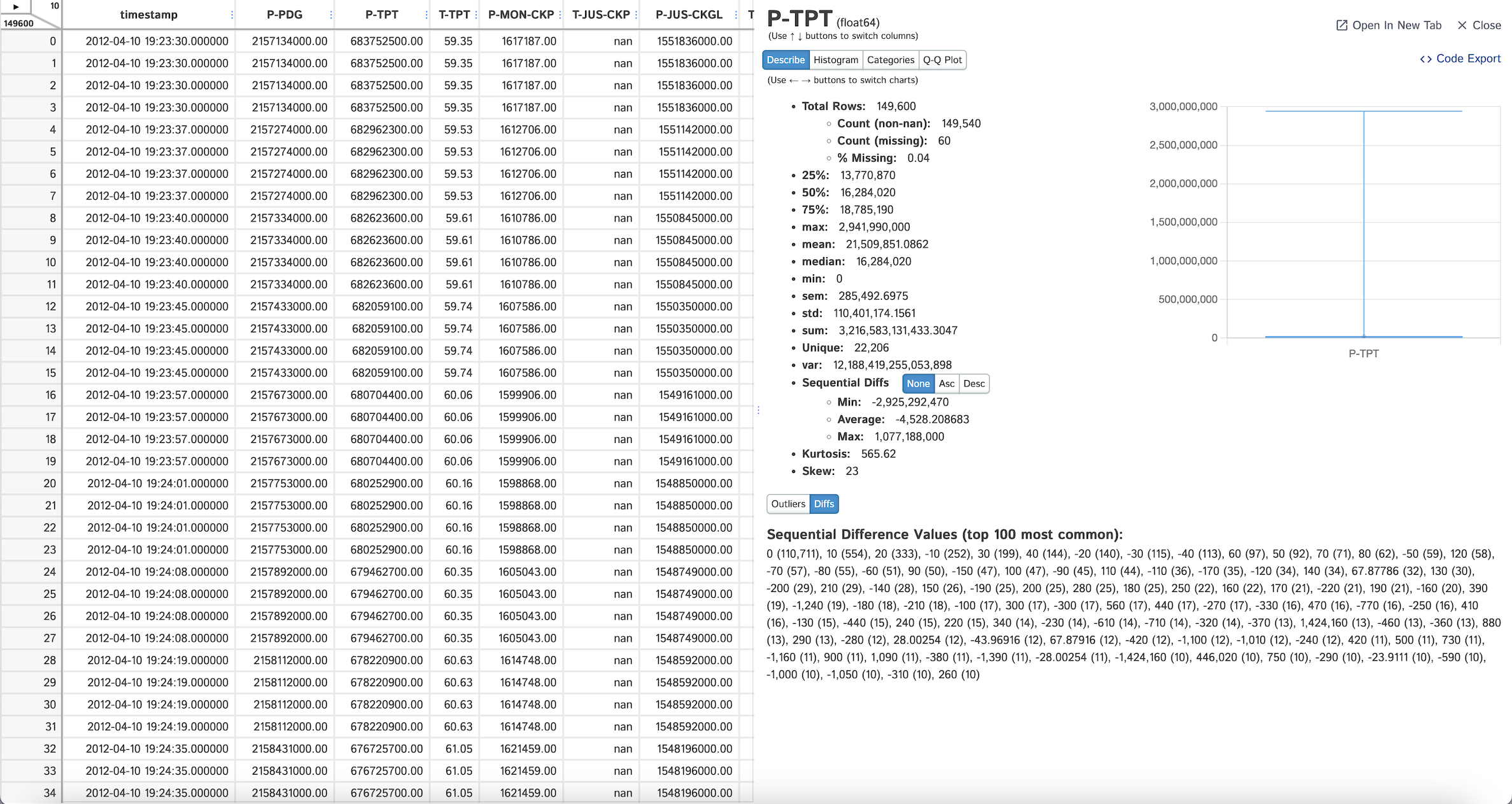This screenshot has height=804, width=1512.
Task: Open timestamp column menu dots
Action: (x=232, y=15)
